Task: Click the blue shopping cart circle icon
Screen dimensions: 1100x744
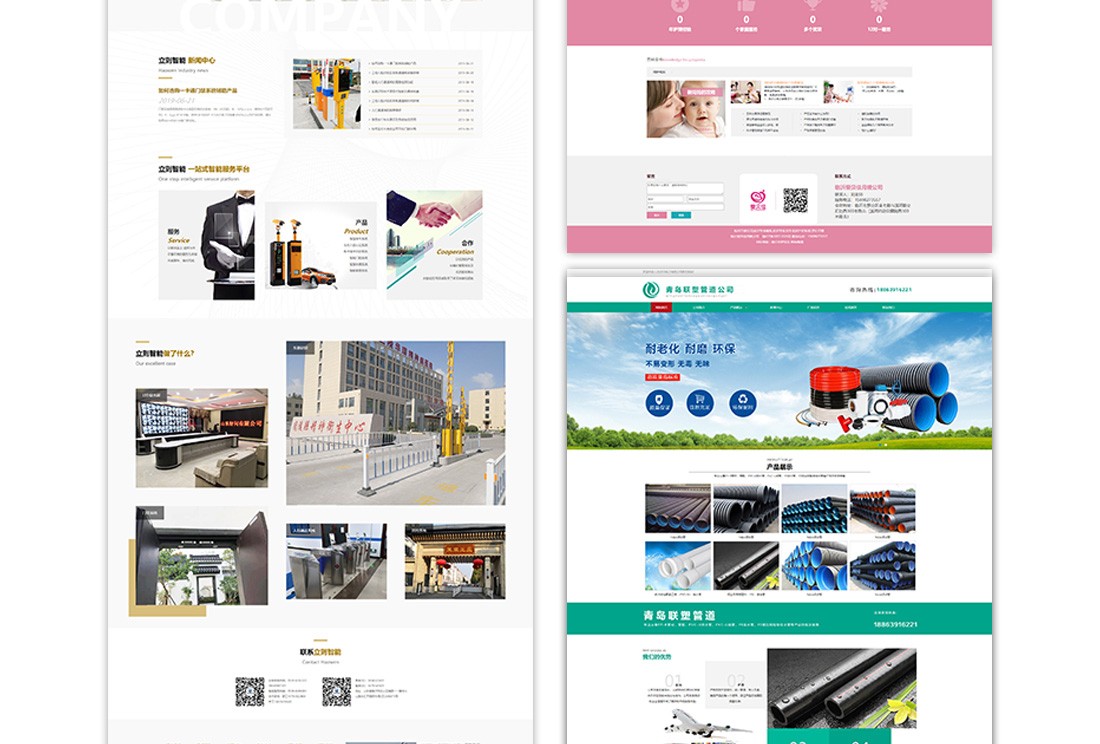Action: 700,403
